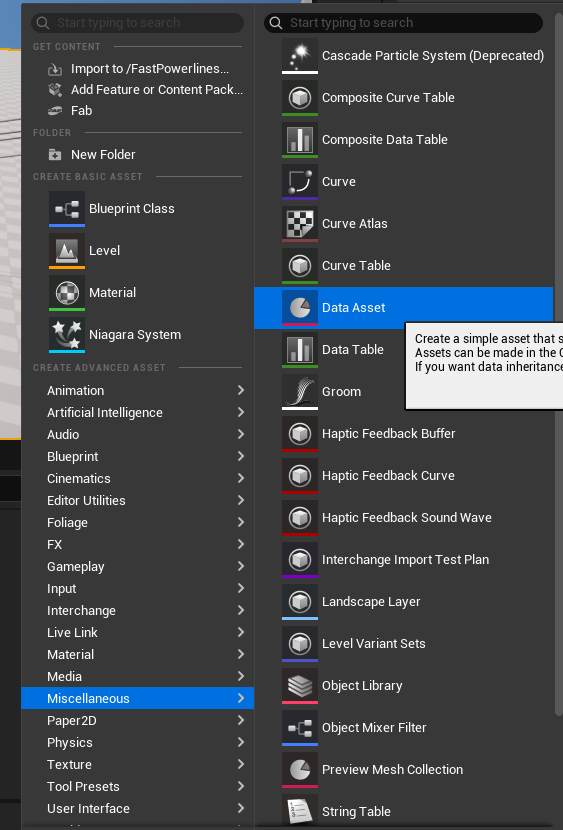The image size is (563, 830).
Task: Create a Niagara System asset
Action: pyautogui.click(x=138, y=335)
